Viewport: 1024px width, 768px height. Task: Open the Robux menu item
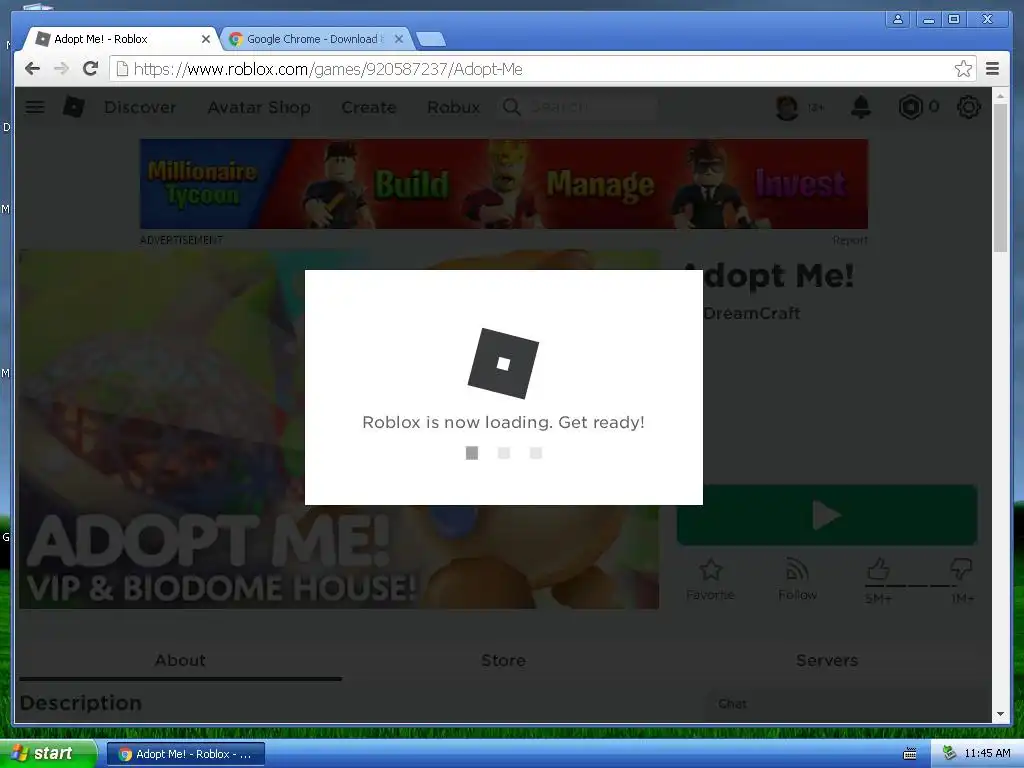click(453, 107)
